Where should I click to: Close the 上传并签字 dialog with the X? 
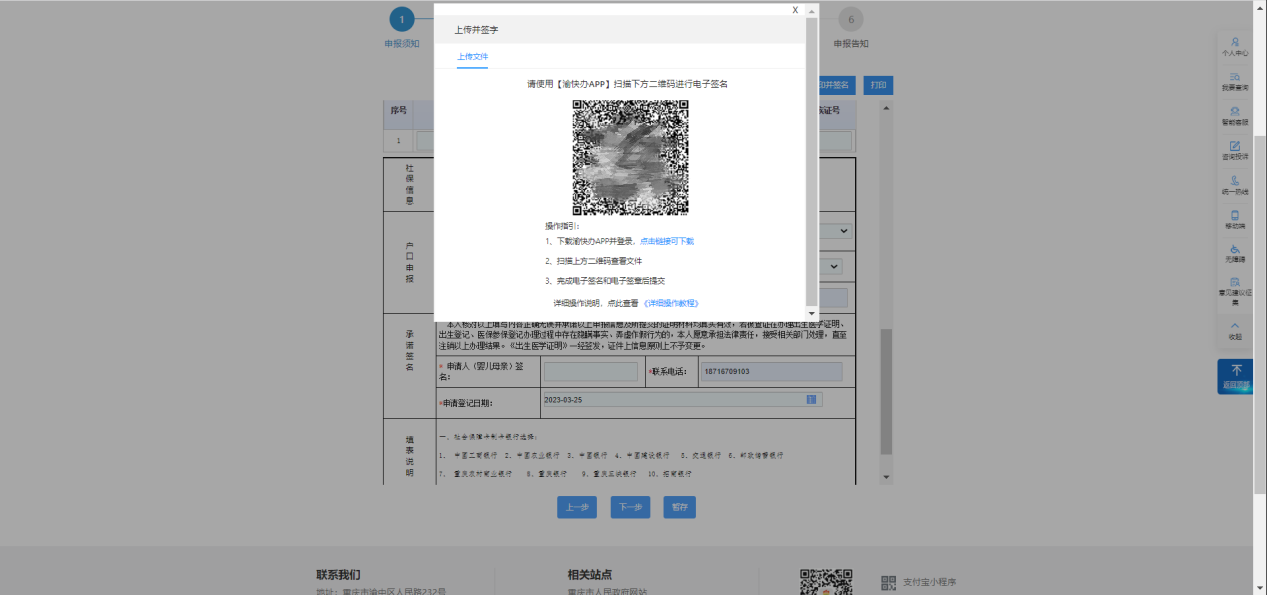click(795, 10)
